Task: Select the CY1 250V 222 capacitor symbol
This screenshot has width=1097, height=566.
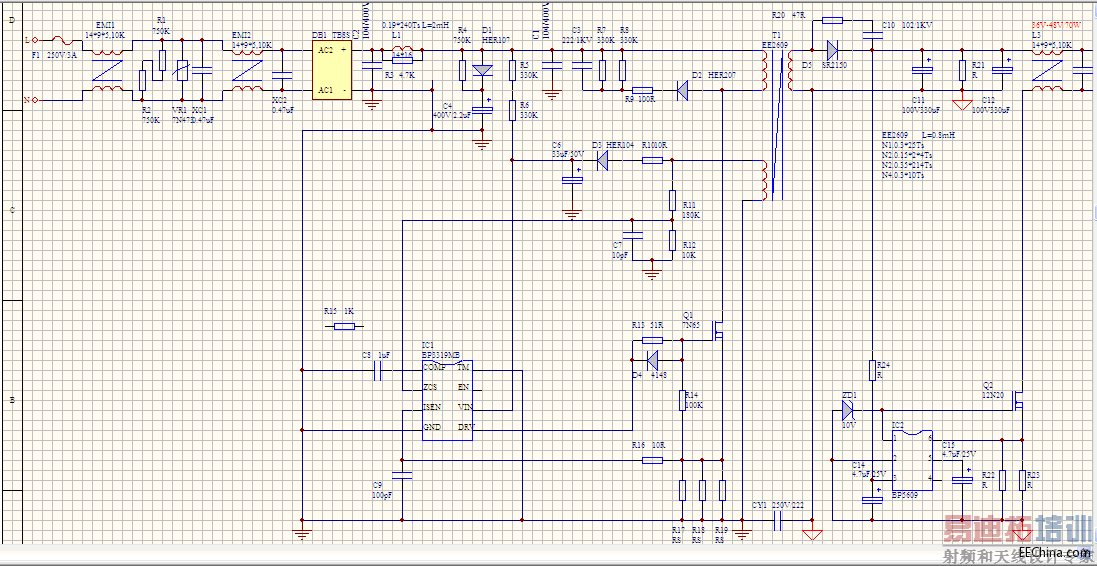Action: [777, 519]
